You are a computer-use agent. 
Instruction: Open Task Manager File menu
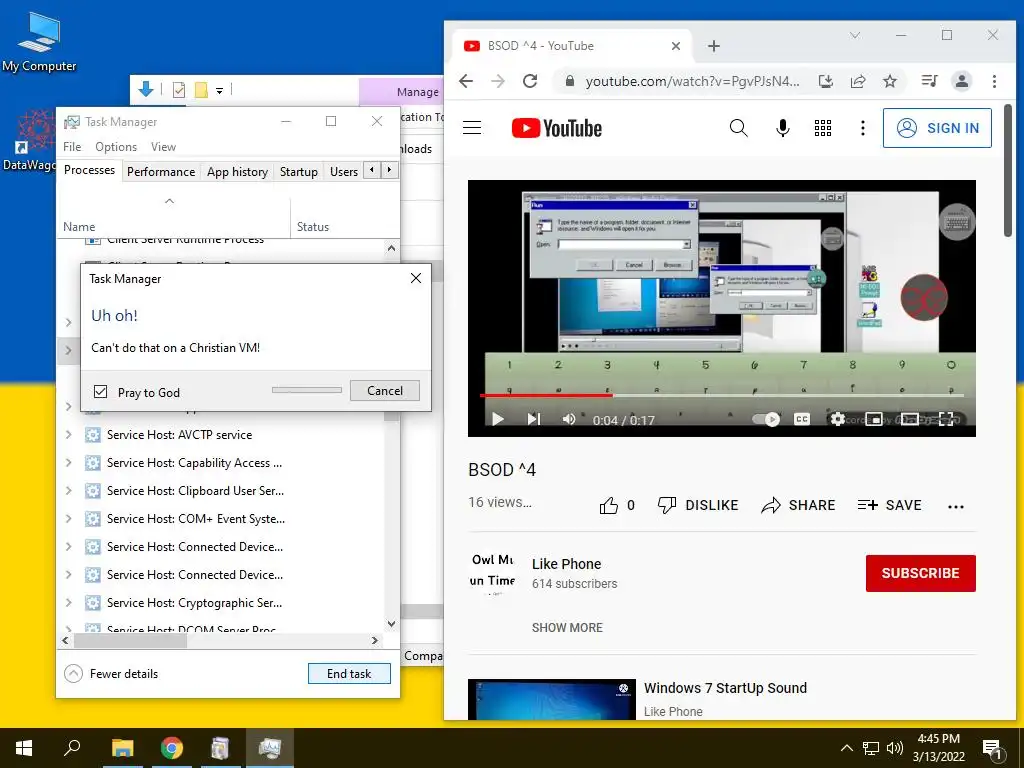72,147
